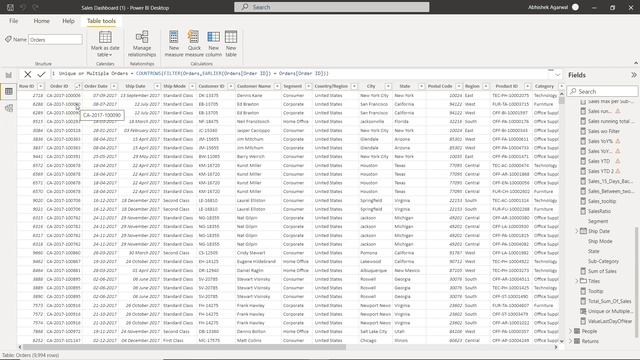
Task: Click the horizontal table scrollbar
Action: click(184, 347)
